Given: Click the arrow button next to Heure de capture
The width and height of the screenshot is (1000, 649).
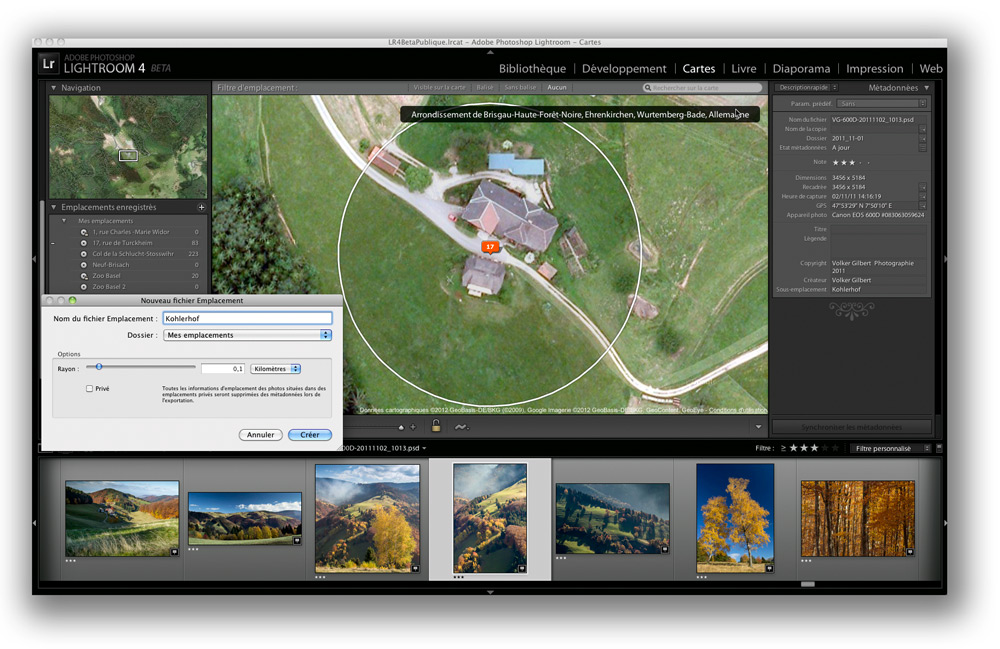Looking at the screenshot, I should point(922,196).
